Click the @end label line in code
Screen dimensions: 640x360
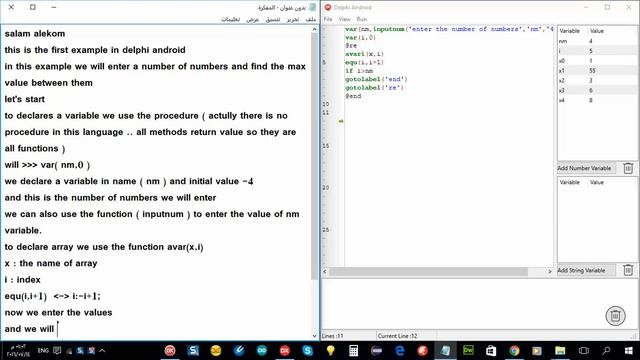[x=353, y=96]
